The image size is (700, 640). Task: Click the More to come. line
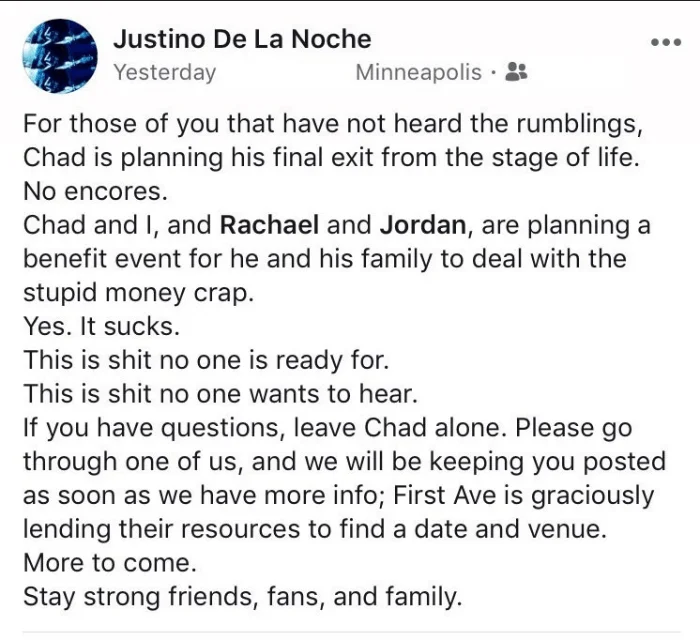(110, 562)
